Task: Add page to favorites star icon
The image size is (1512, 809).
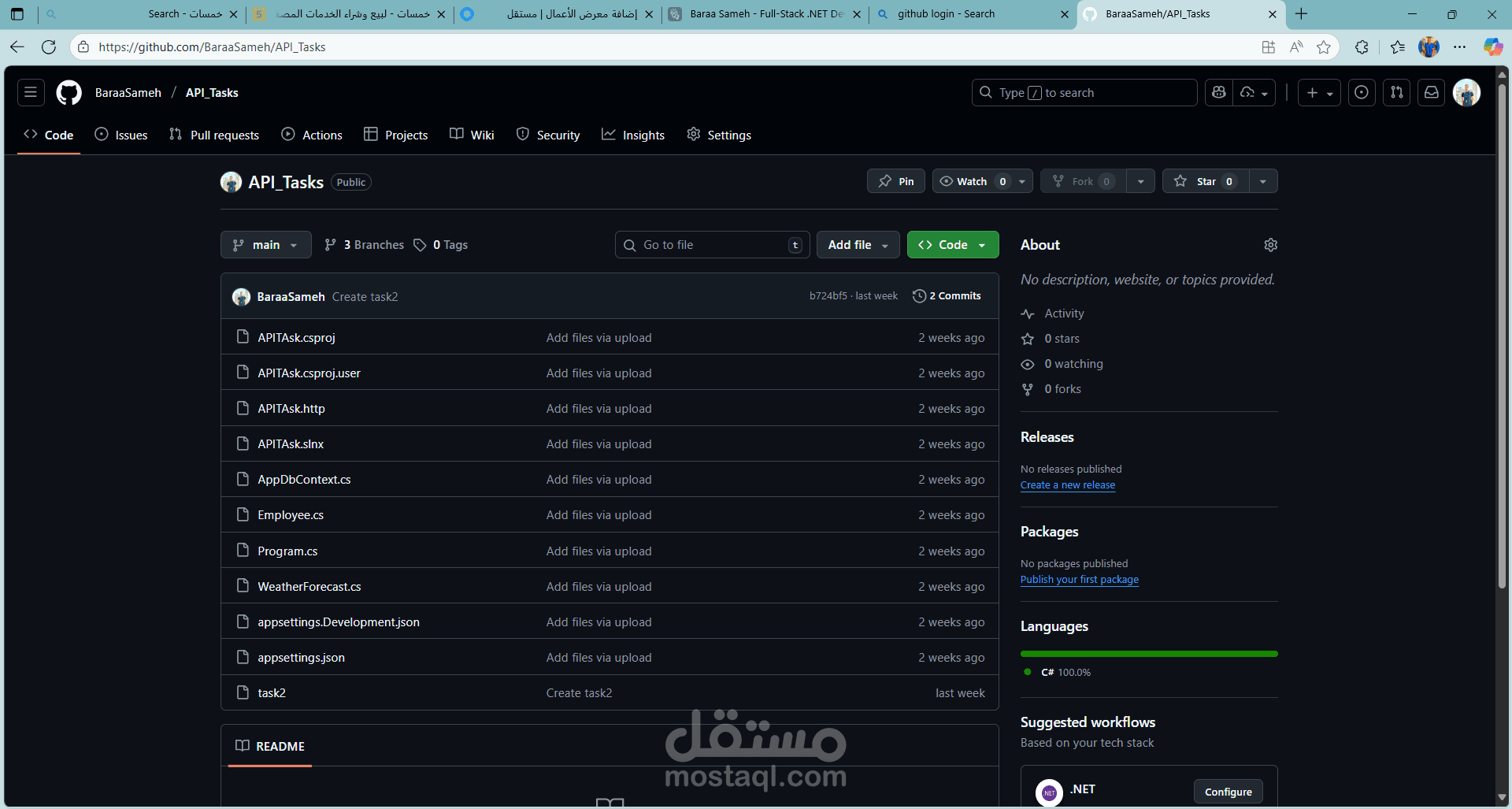Action: [x=1324, y=47]
